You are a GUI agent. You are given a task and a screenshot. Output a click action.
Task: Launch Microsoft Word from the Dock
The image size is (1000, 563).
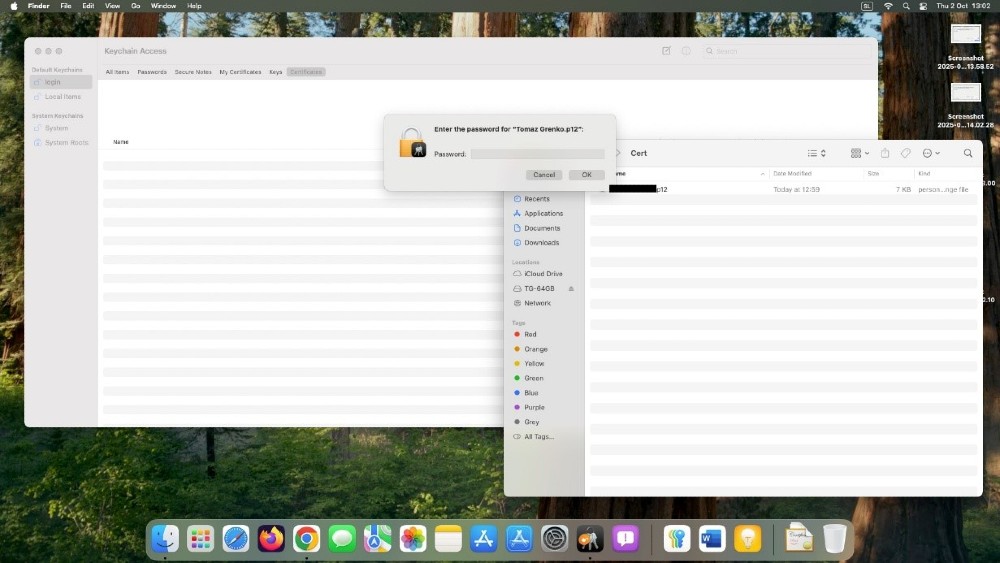point(712,539)
